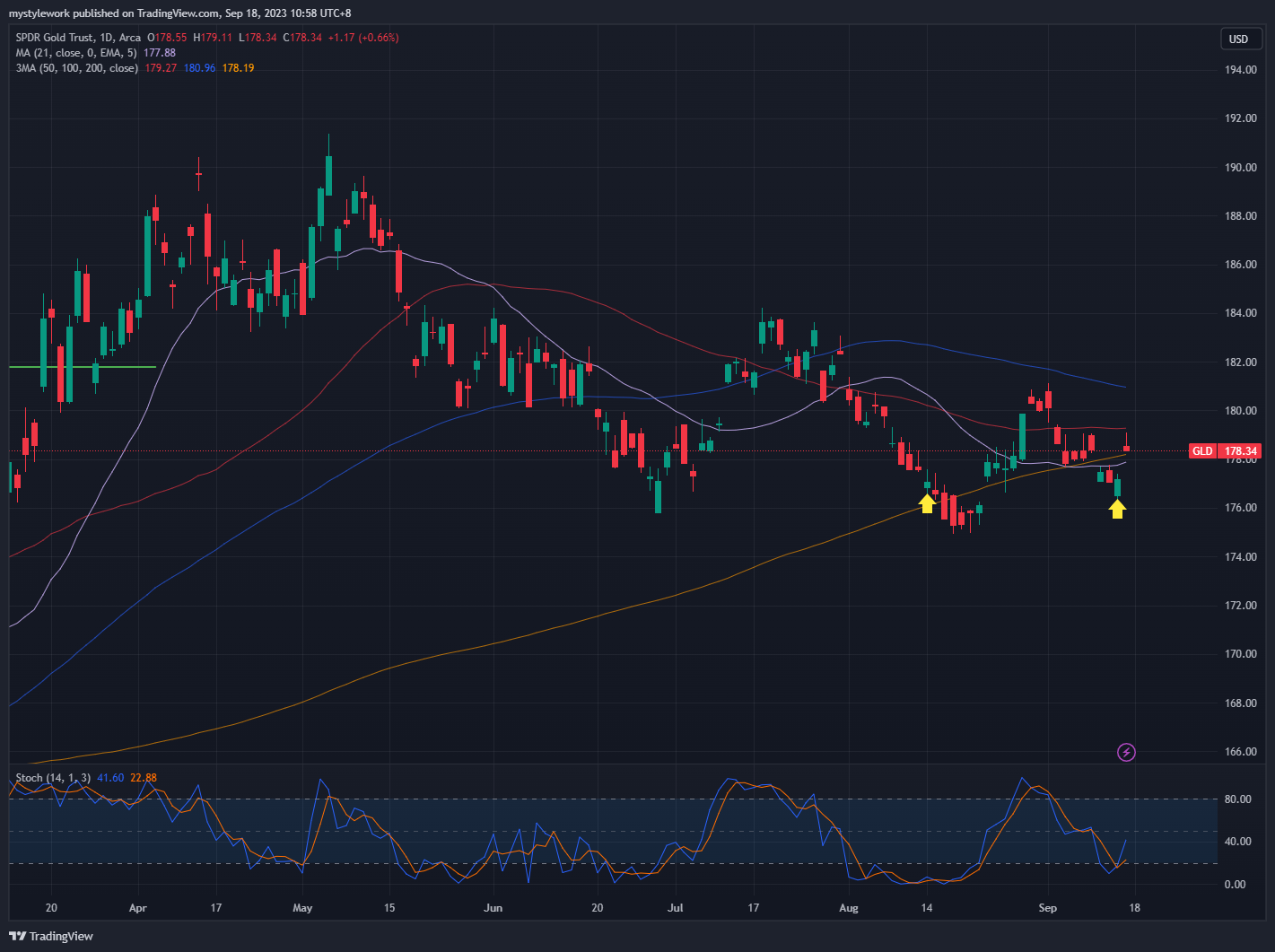Click the 177.88 MA value
This screenshot has height=952, width=1275.
[x=160, y=53]
